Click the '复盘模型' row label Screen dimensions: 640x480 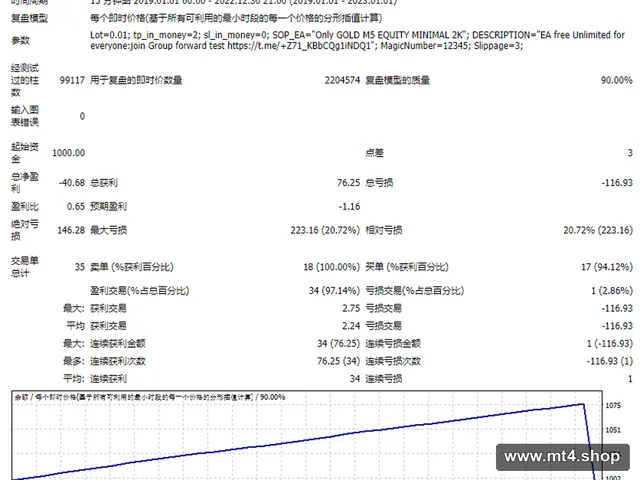29,18
